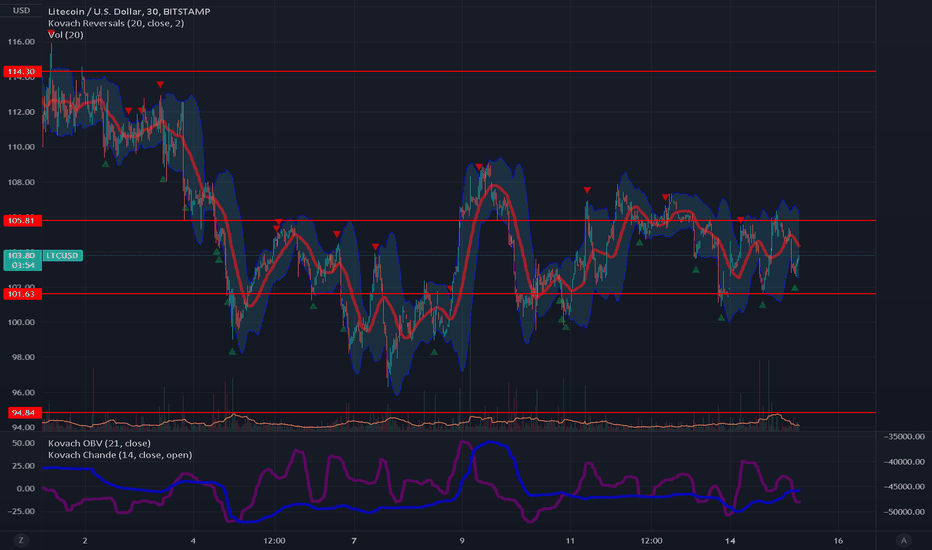The image size is (932, 550).
Task: Click date 14 on the time axis
Action: coord(730,541)
